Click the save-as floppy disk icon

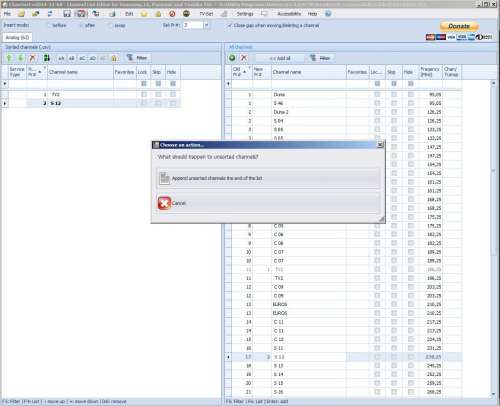point(81,14)
